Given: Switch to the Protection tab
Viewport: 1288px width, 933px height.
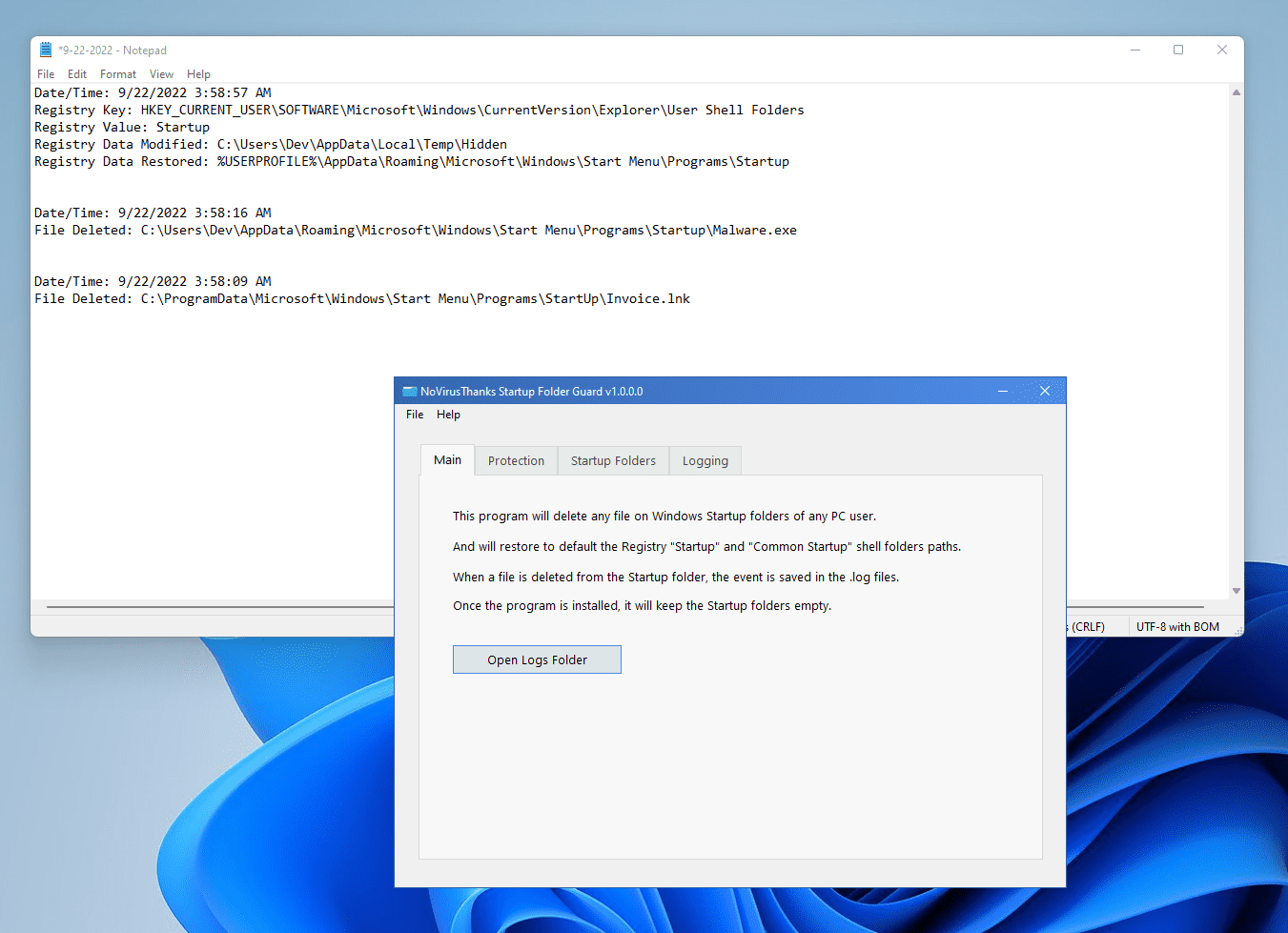Looking at the screenshot, I should pos(516,460).
